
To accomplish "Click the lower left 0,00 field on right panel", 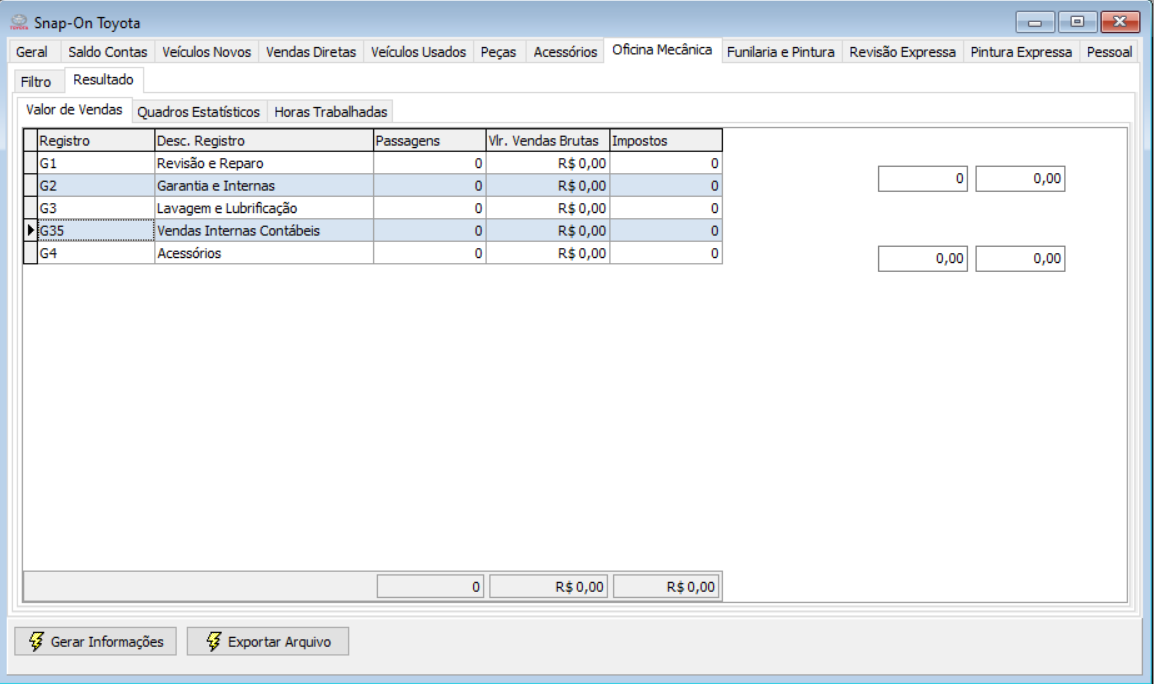I will (922, 259).
